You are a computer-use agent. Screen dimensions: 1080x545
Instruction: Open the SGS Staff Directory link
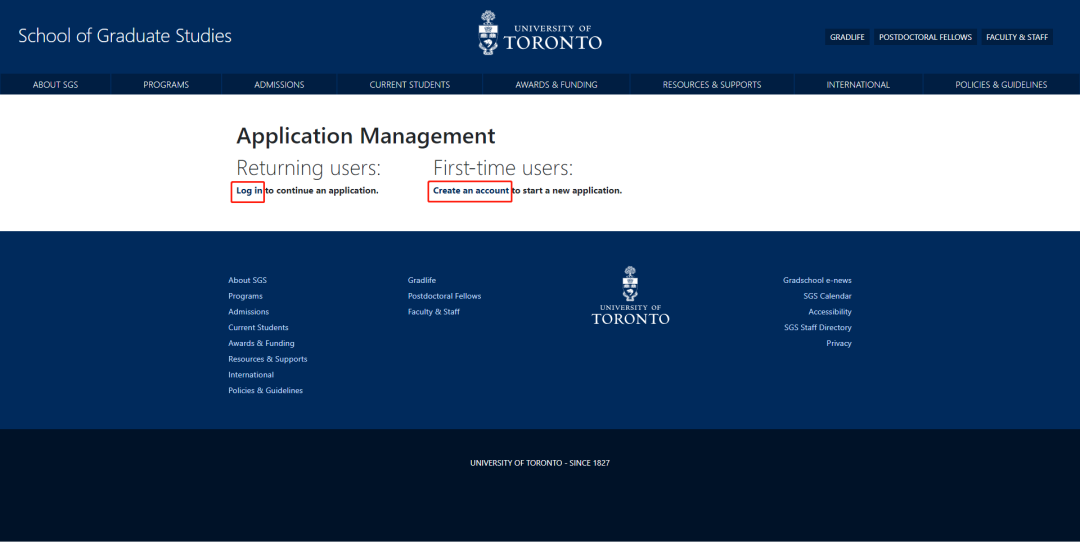point(818,328)
